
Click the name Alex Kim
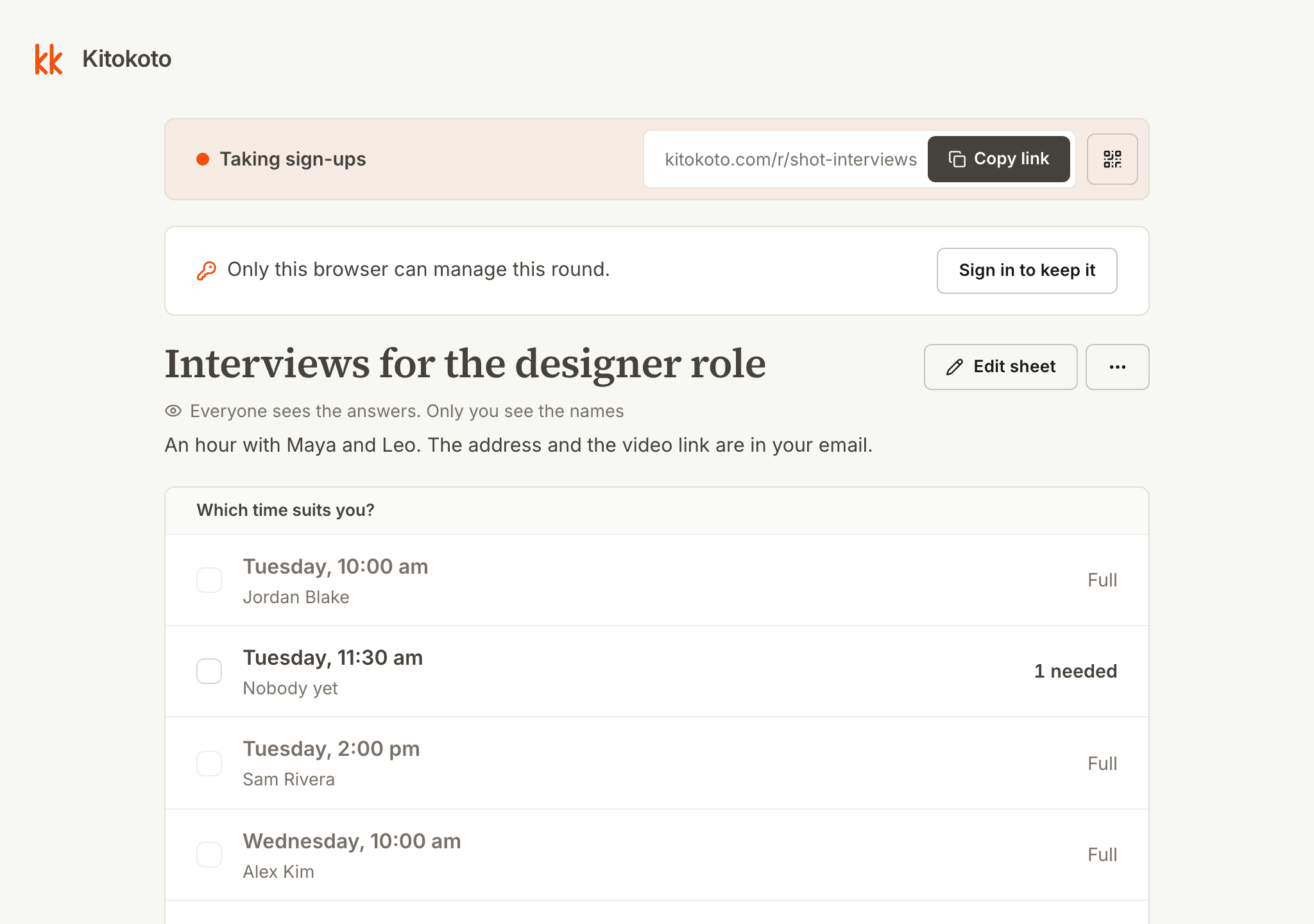click(278, 872)
